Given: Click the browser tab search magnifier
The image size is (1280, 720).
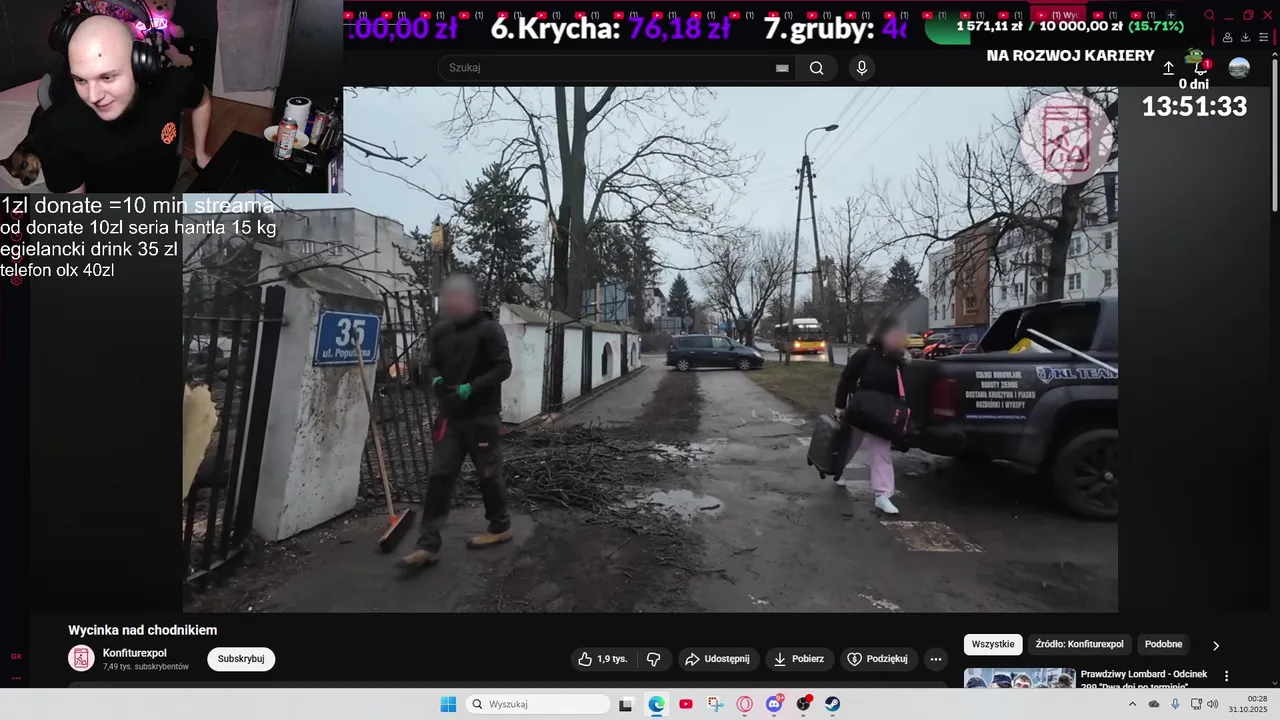Looking at the screenshot, I should 1209,15.
